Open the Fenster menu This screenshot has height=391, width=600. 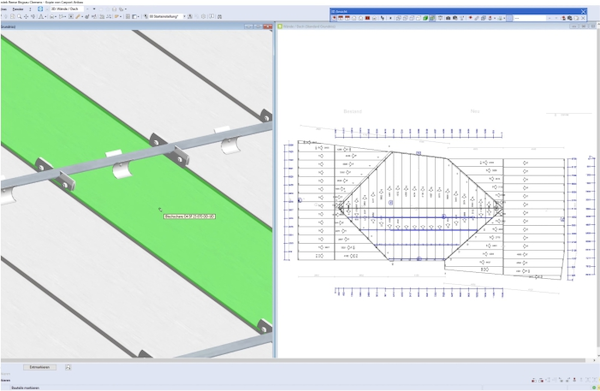(18, 9)
